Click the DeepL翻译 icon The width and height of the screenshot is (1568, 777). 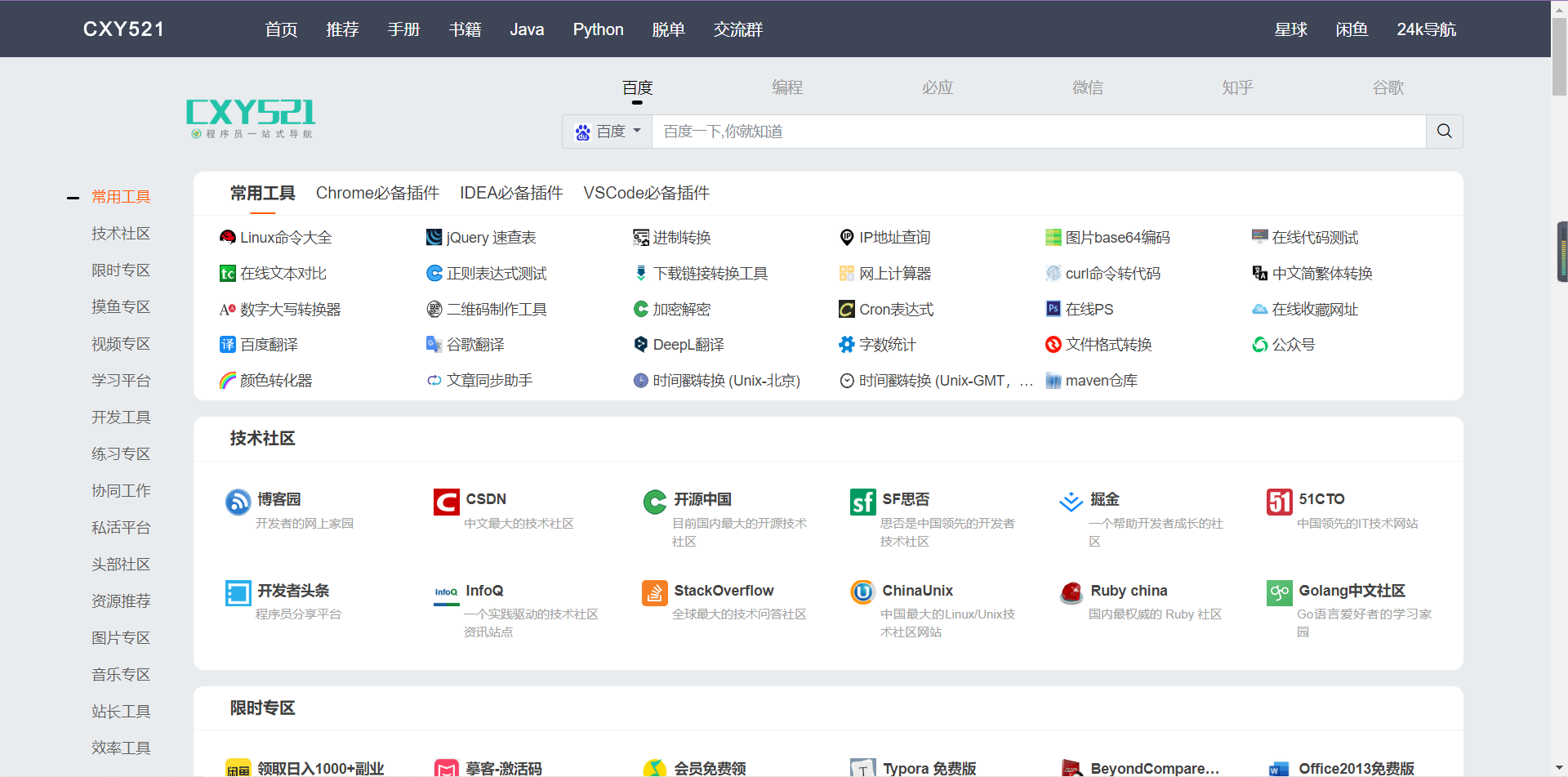(x=641, y=345)
